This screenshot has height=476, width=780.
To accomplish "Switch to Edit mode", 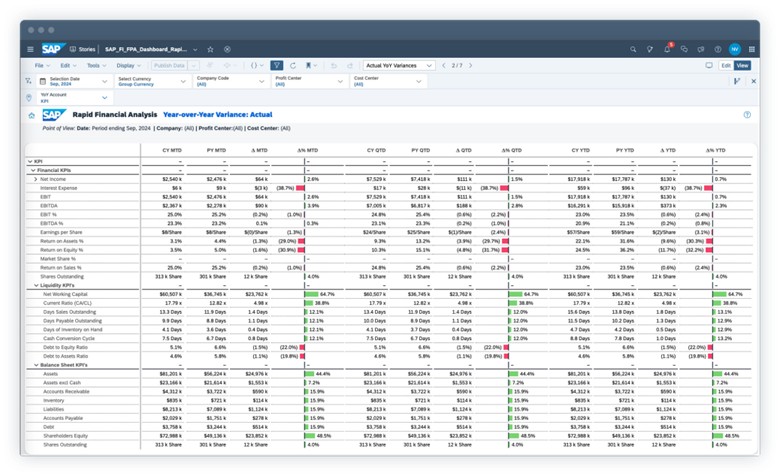I will point(726,65).
